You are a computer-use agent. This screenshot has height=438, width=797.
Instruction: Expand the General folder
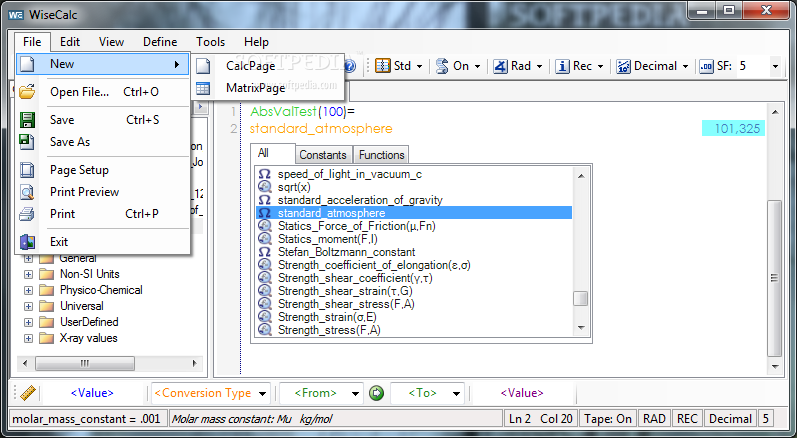pos(28,259)
